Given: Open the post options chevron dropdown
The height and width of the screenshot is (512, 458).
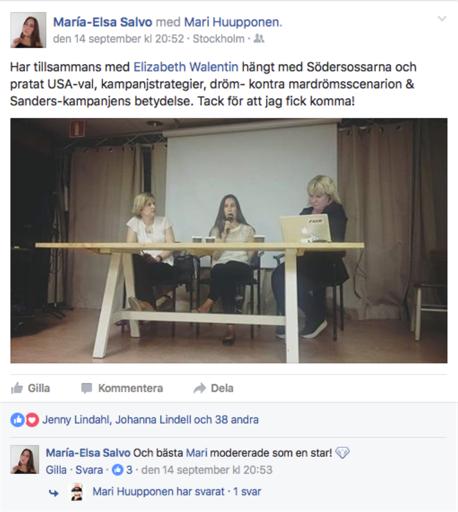Looking at the screenshot, I should 442,19.
